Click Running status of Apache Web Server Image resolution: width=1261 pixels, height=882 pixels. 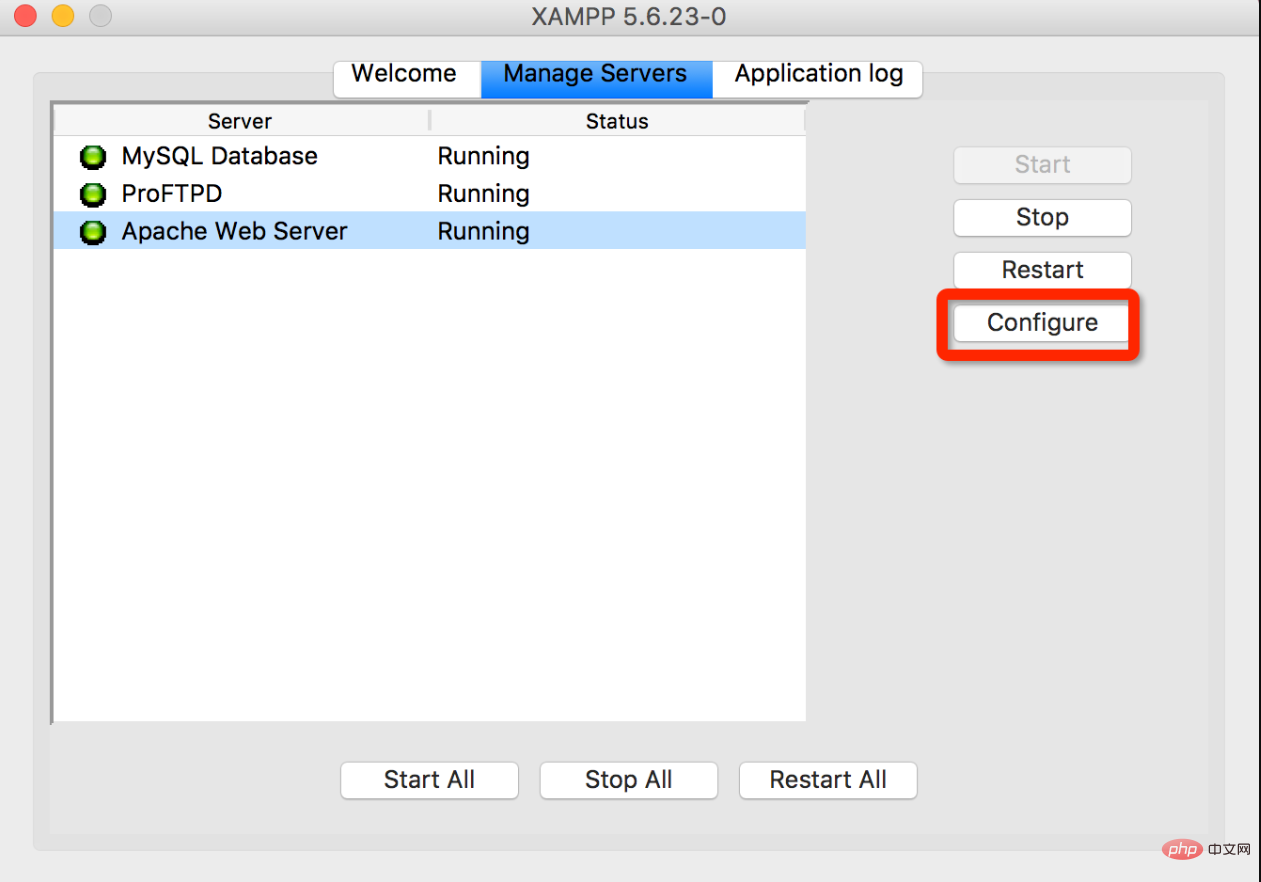[x=483, y=231]
